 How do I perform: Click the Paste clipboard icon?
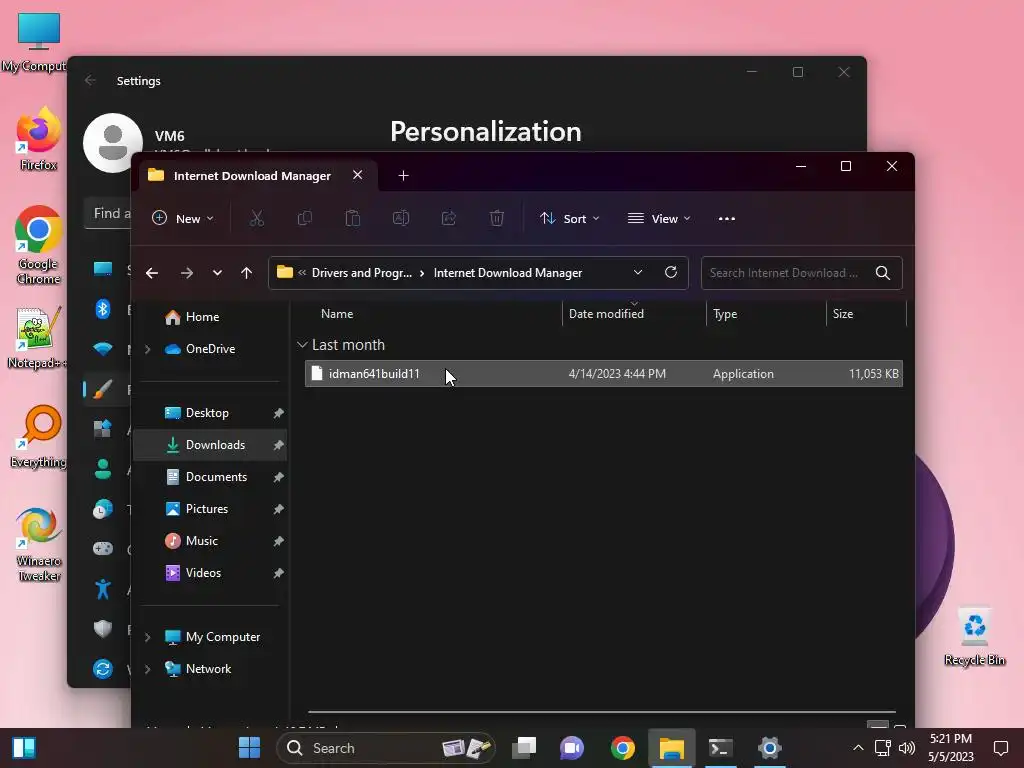[x=353, y=219]
